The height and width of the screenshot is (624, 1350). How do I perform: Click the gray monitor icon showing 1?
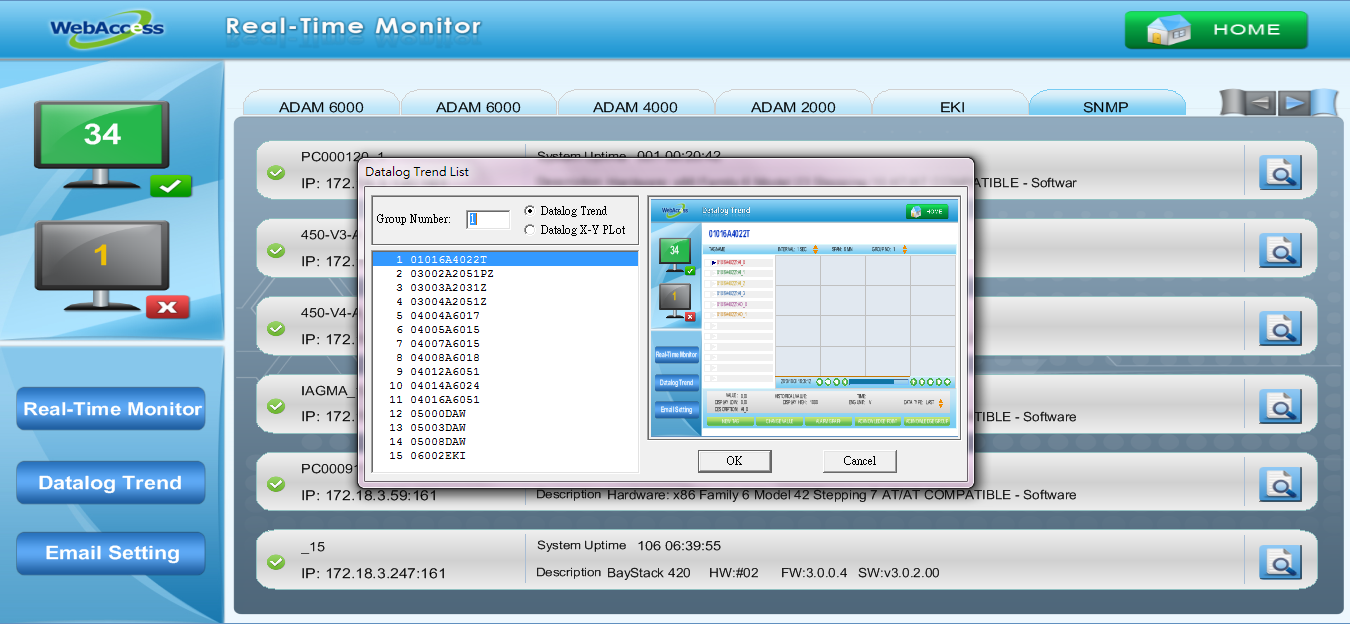coord(102,264)
